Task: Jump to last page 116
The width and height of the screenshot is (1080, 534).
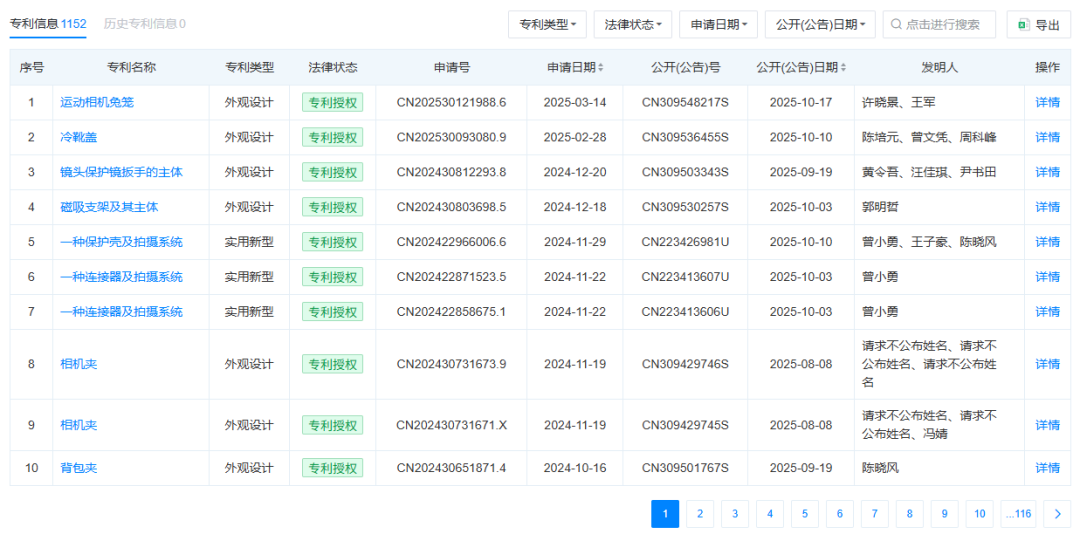Action: tap(1017, 514)
